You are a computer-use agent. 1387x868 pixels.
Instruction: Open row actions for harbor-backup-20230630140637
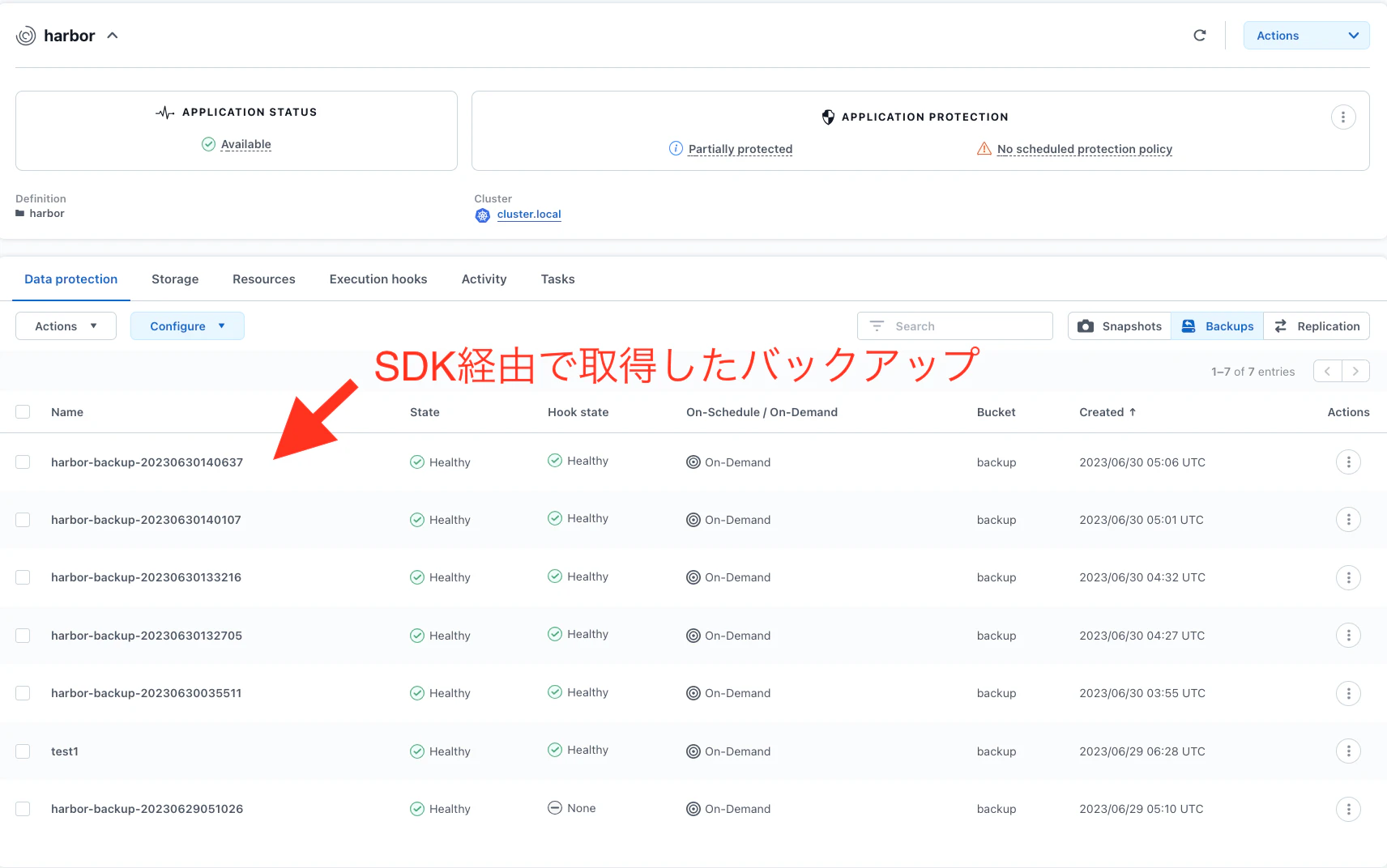1348,462
